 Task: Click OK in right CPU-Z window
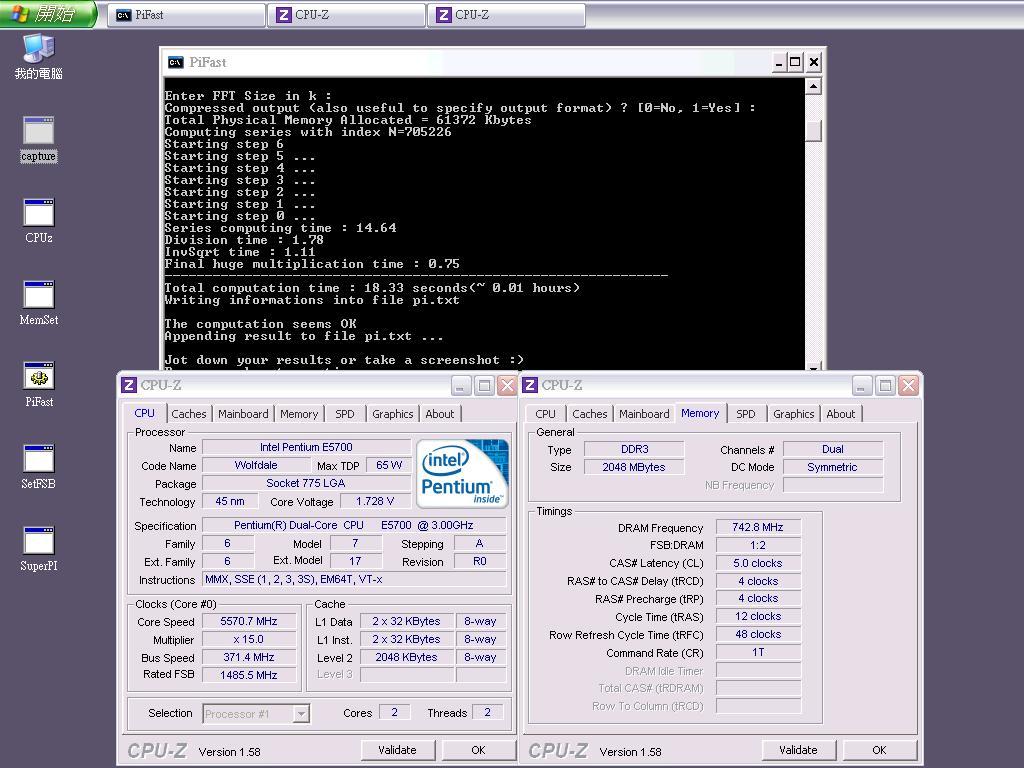coord(879,750)
